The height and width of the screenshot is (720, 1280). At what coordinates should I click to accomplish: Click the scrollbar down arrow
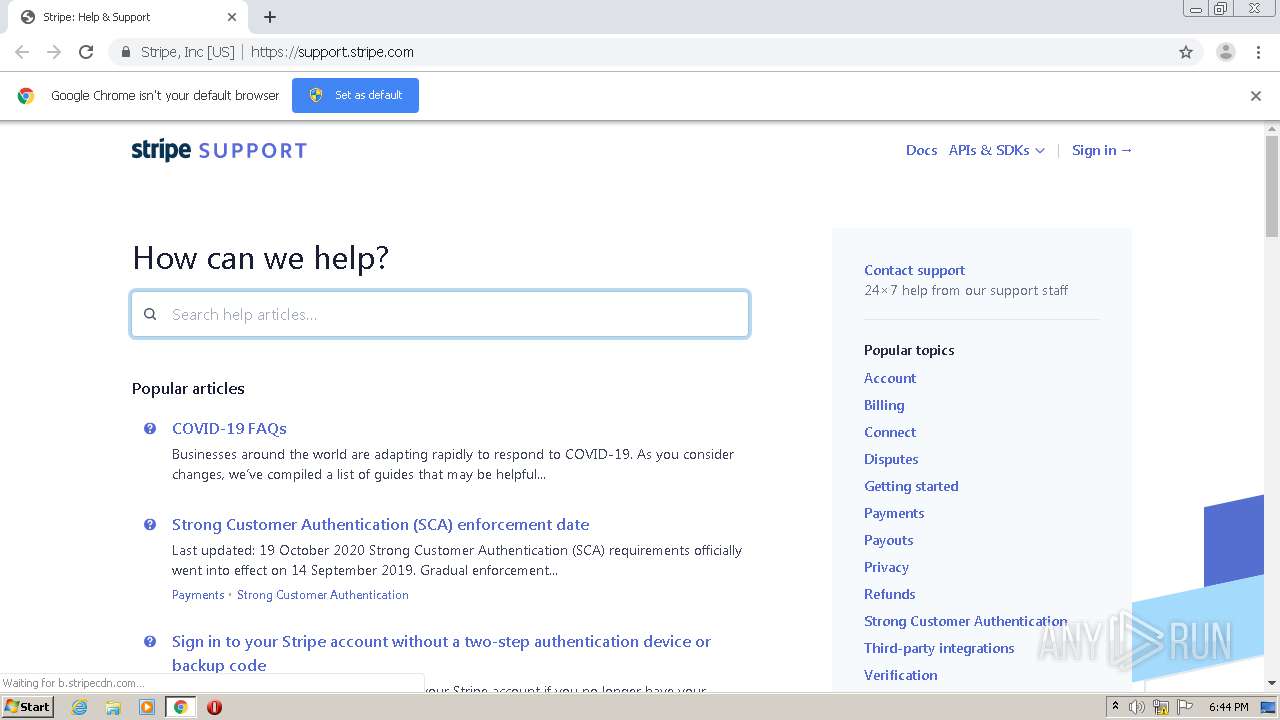[x=1272, y=683]
